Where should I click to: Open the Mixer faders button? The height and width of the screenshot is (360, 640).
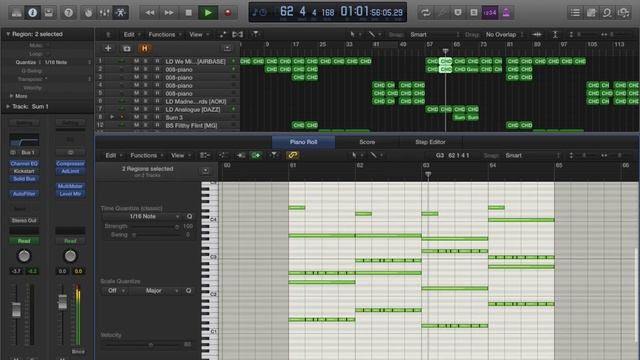point(104,13)
